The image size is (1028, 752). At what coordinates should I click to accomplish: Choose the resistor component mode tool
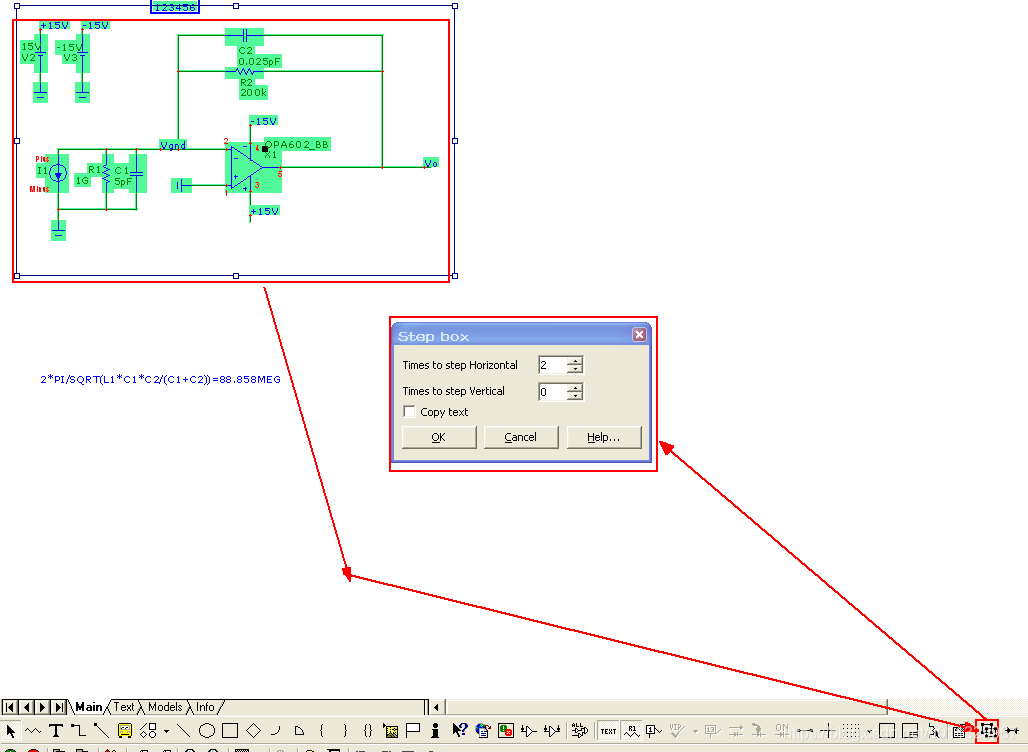coord(33,730)
